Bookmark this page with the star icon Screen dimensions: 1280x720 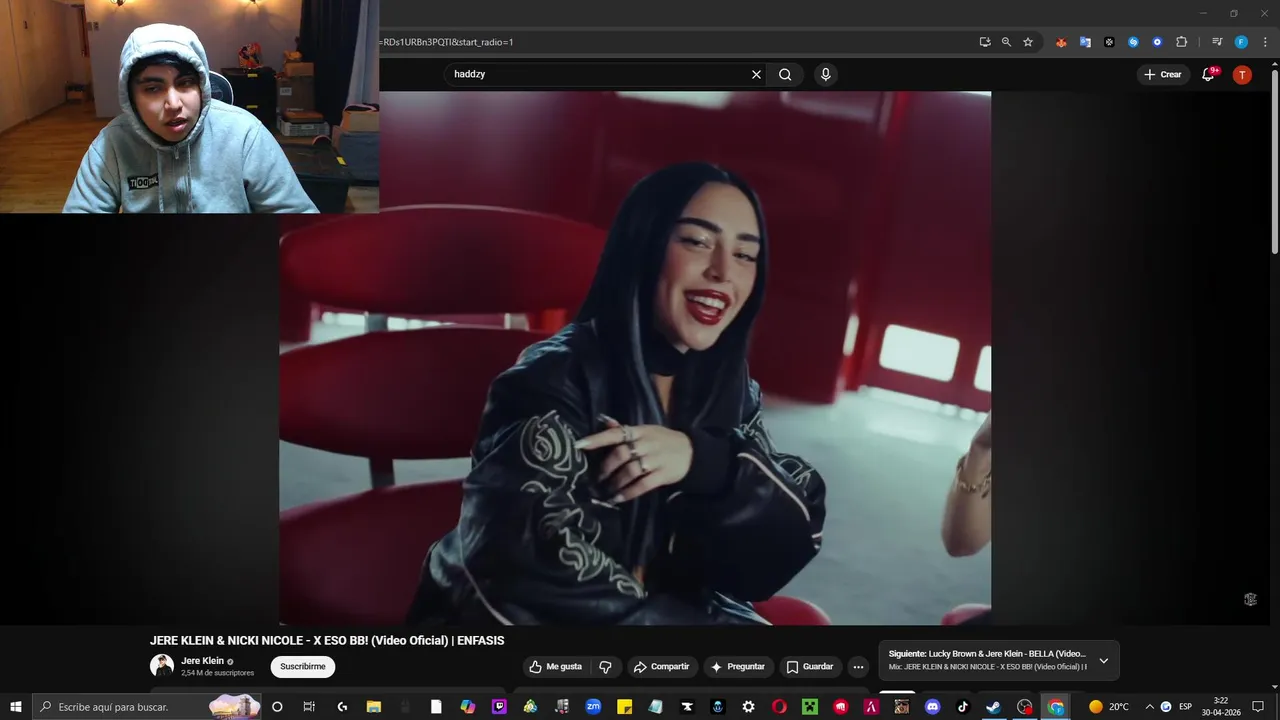[x=1027, y=42]
